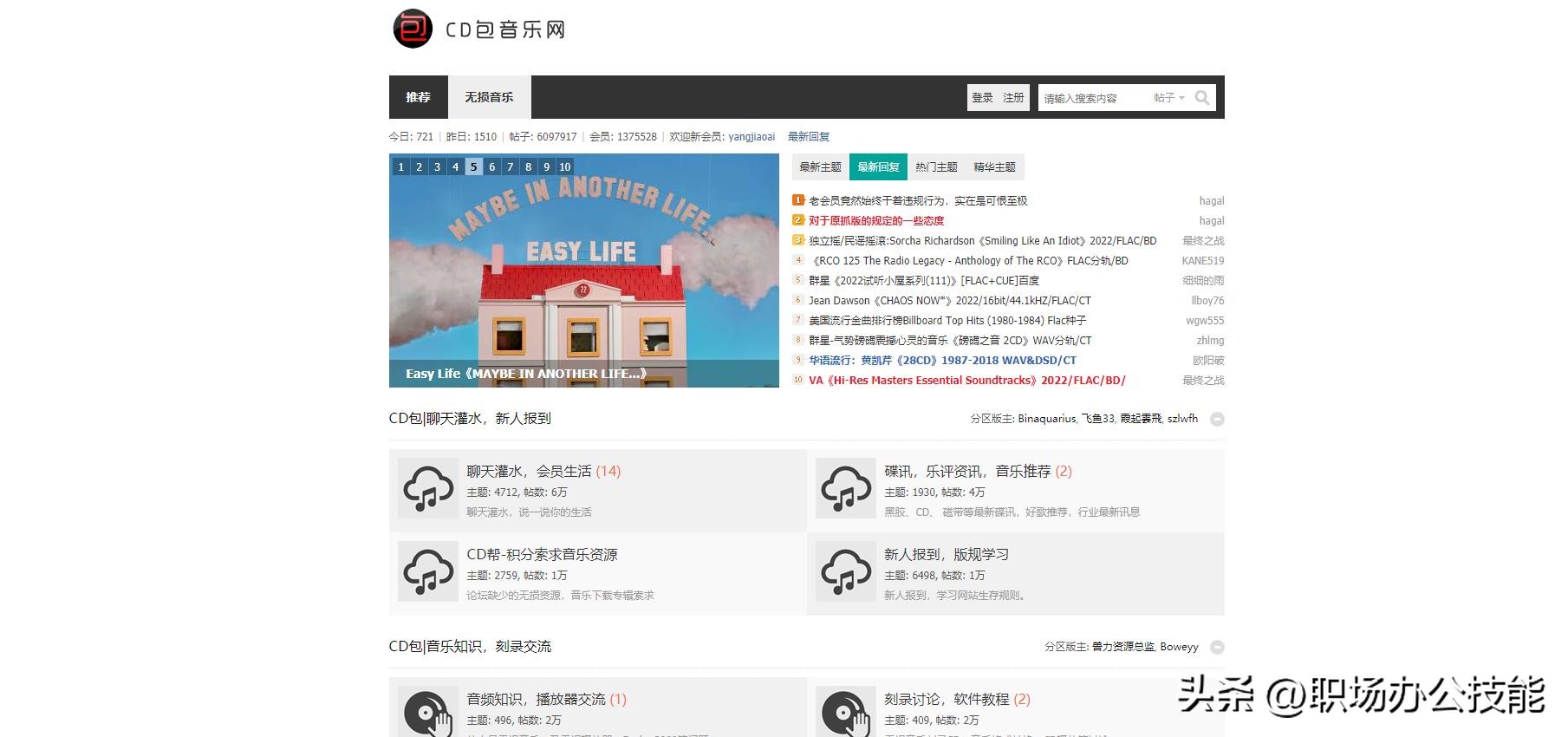Show slide 10 in the slideshow

coord(564,167)
